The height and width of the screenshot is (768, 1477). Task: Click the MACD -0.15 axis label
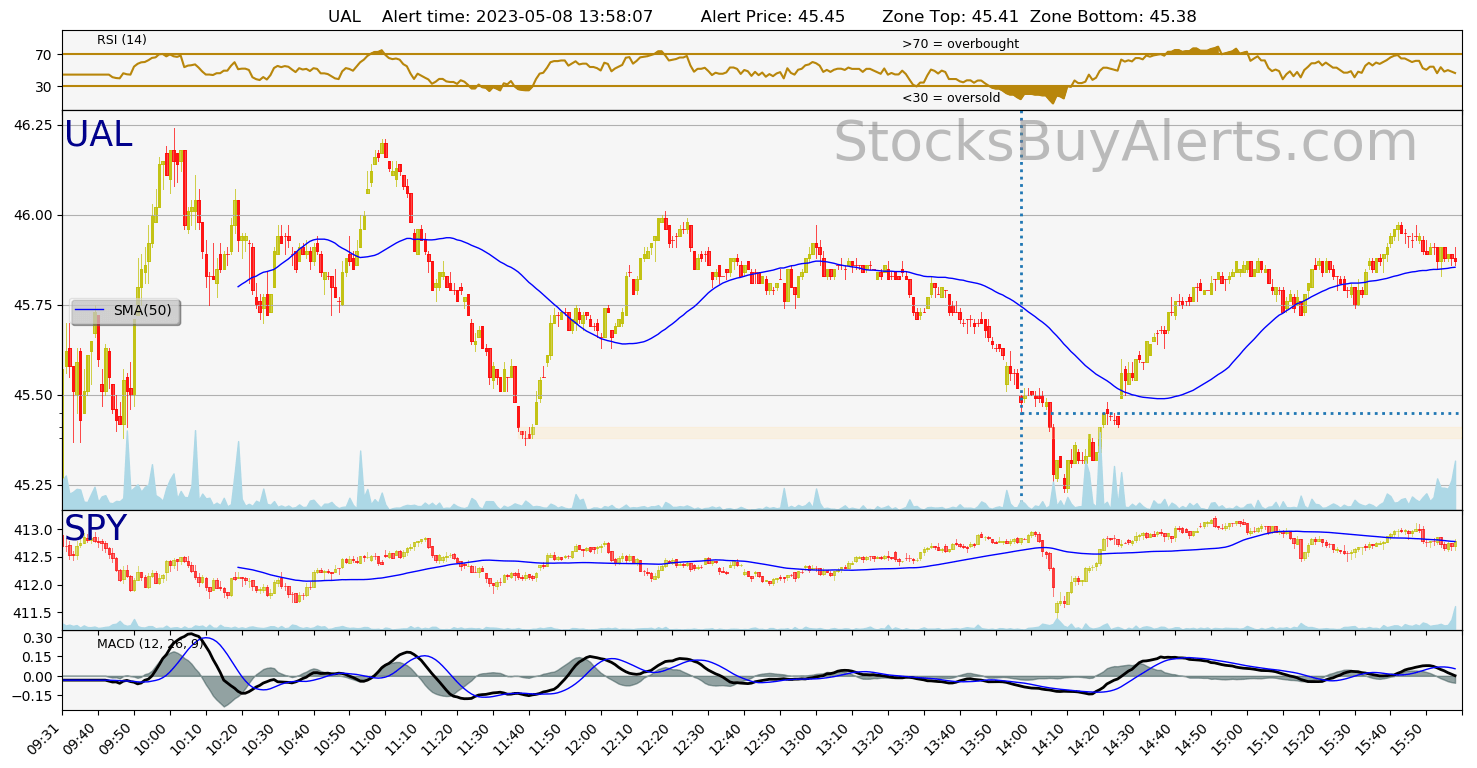pos(34,696)
